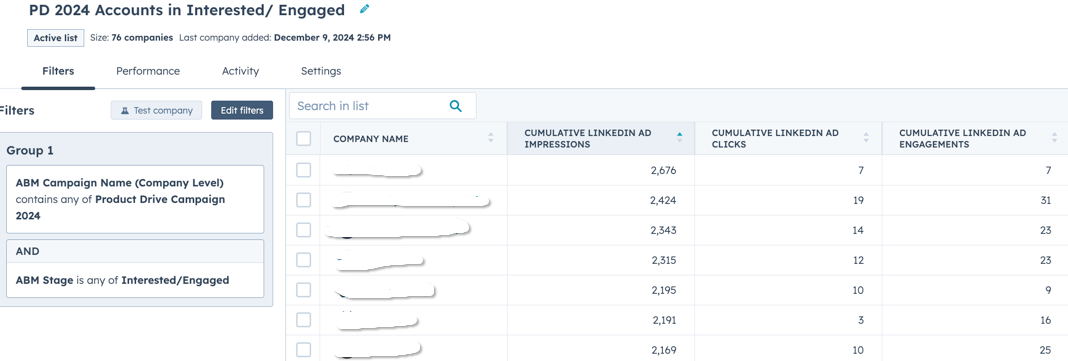Screen dimensions: 1068x361
Task: Click the clicks value 14
Action: [858, 230]
